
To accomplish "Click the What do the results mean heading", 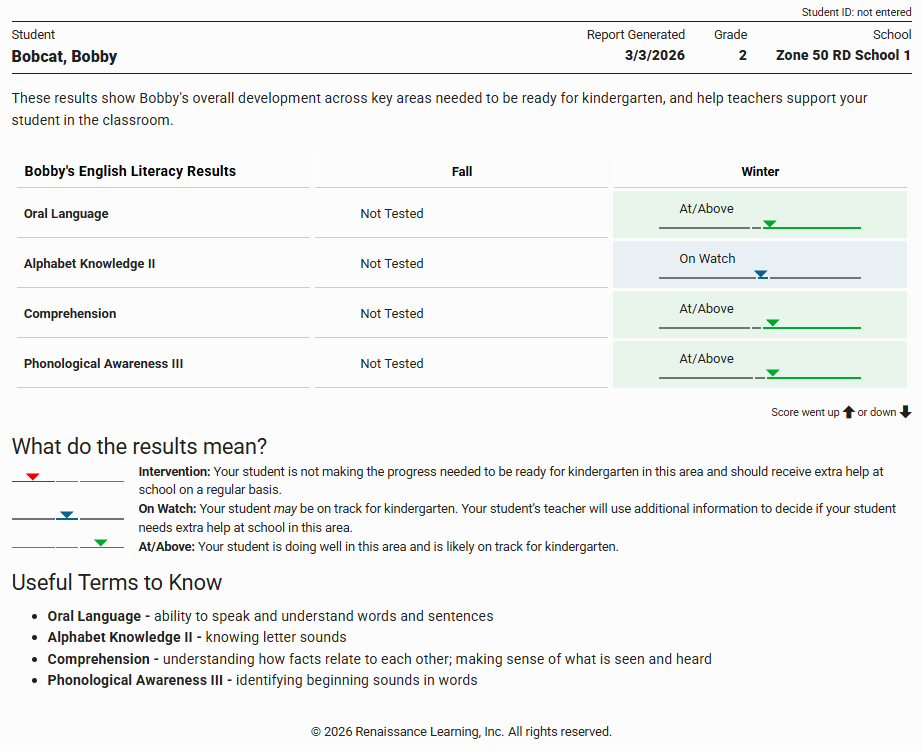I will [139, 447].
